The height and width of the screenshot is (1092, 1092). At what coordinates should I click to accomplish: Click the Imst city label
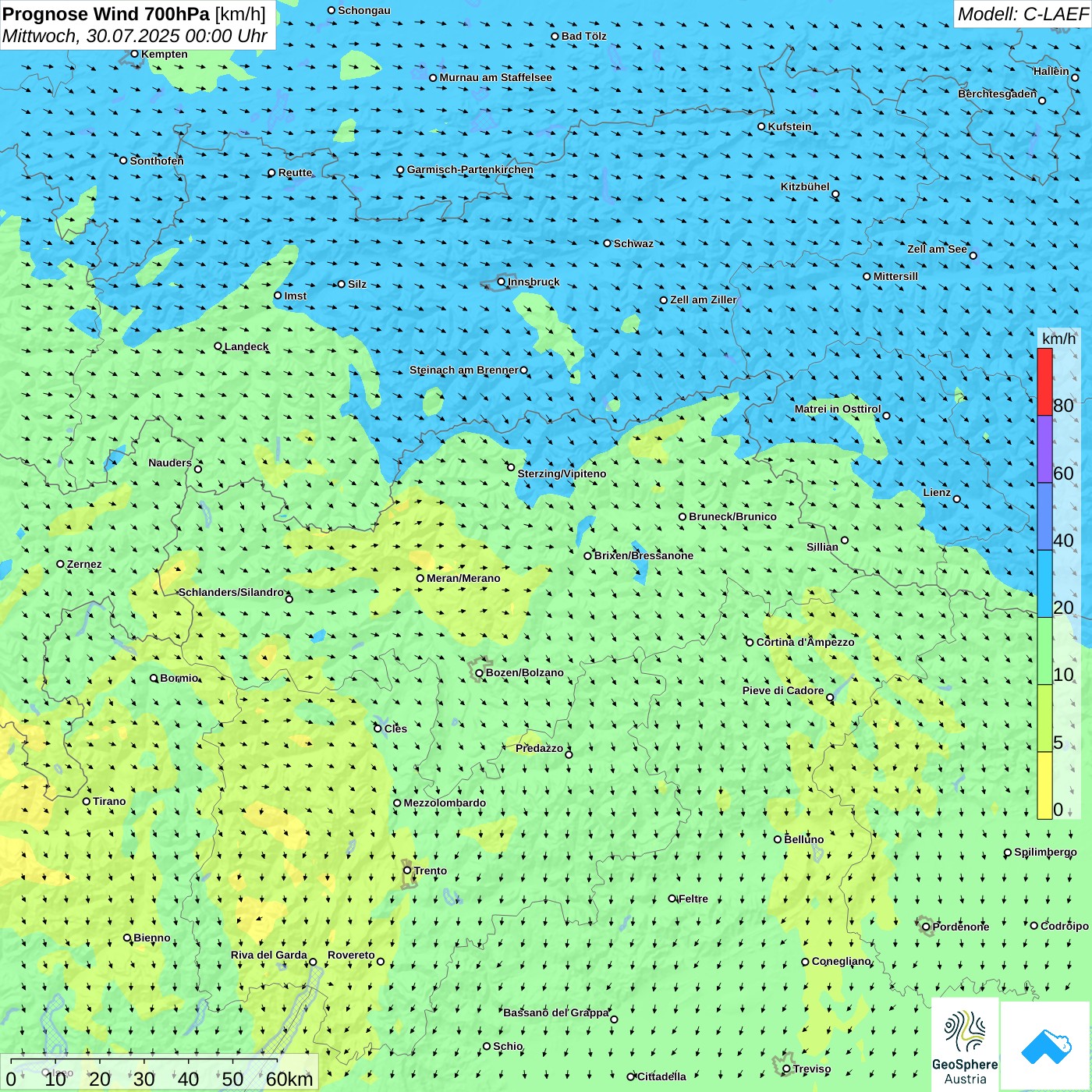click(295, 296)
